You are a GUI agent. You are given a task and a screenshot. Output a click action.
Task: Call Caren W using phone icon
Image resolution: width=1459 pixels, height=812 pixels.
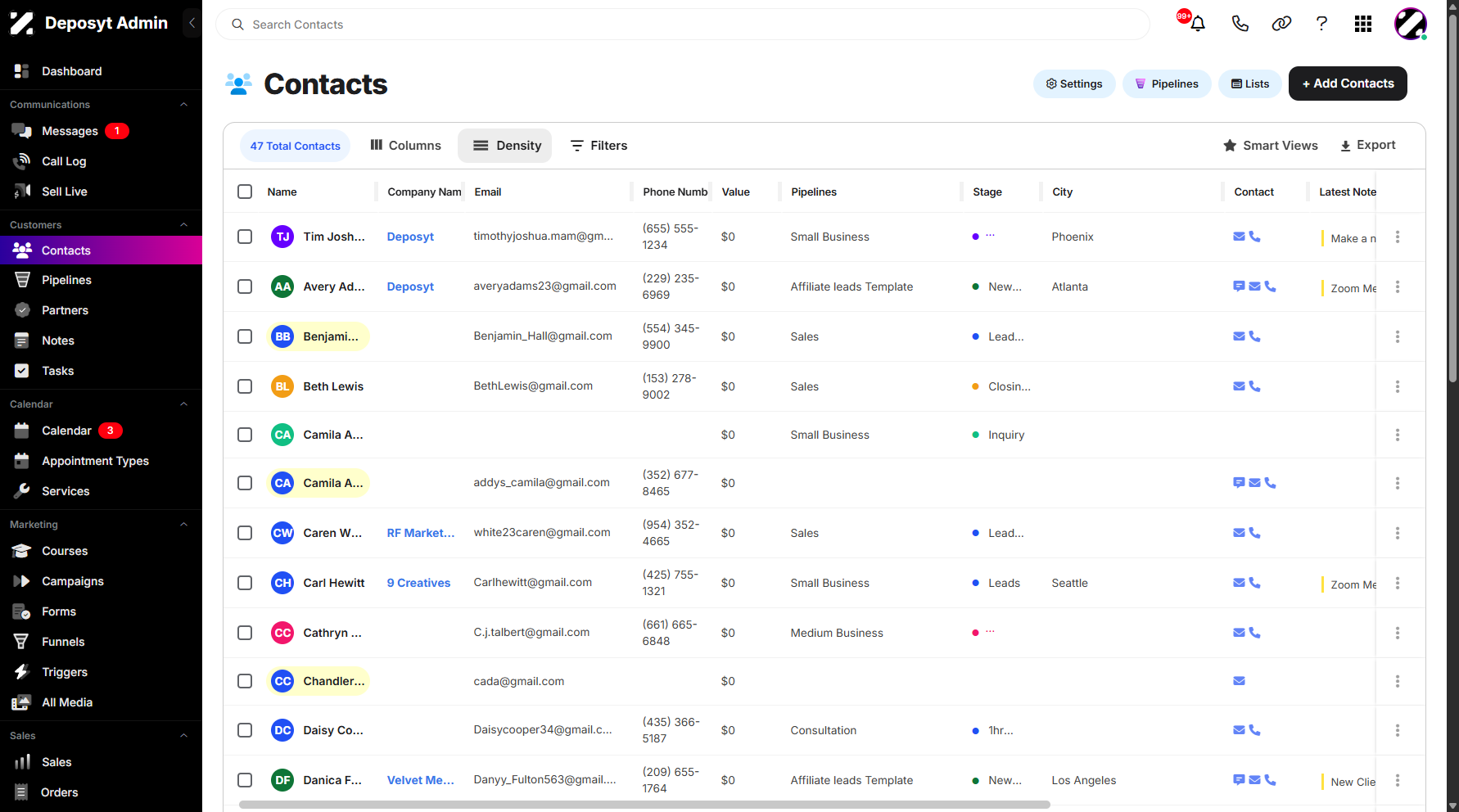[1254, 533]
